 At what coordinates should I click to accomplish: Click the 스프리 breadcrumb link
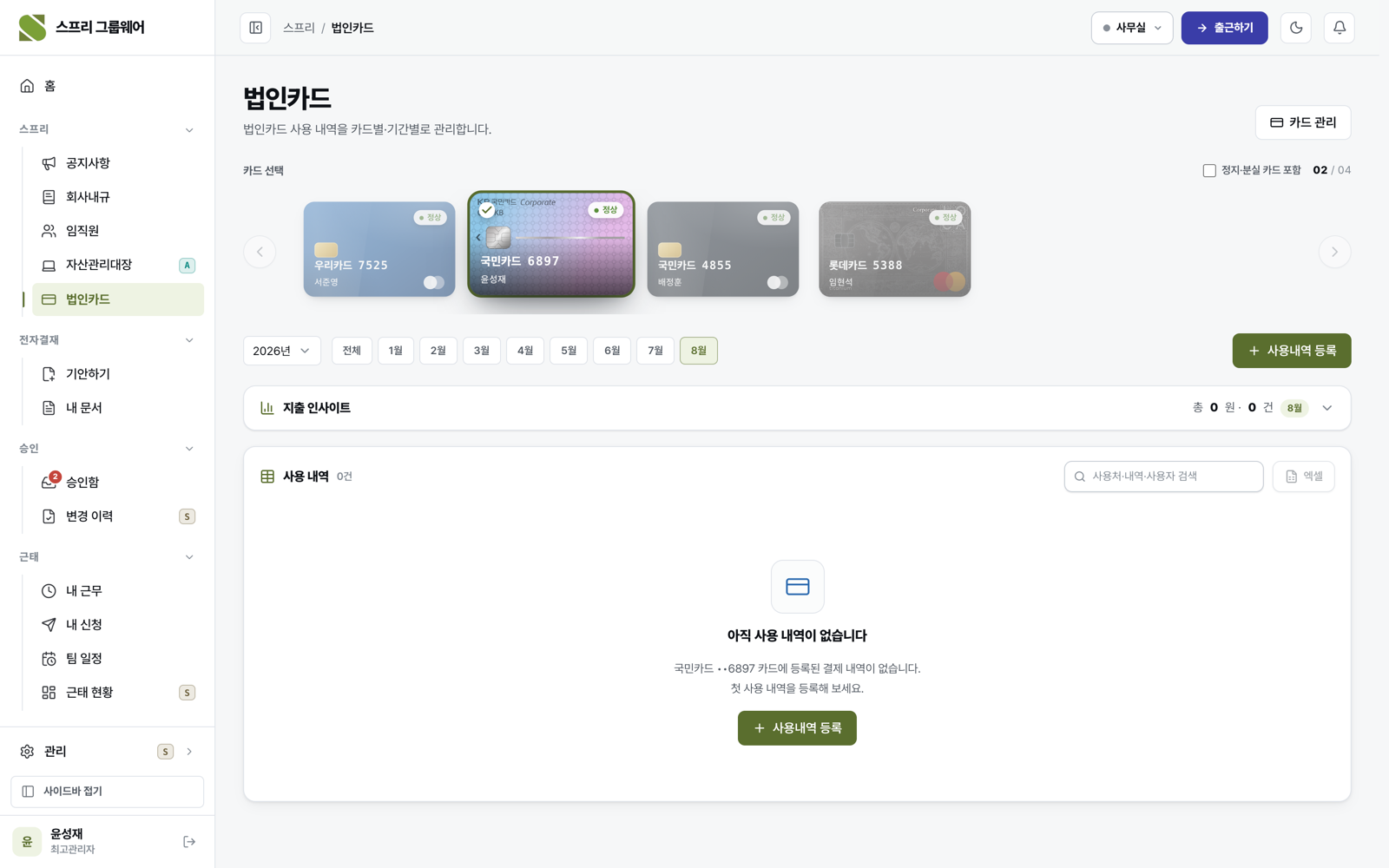(x=299, y=28)
